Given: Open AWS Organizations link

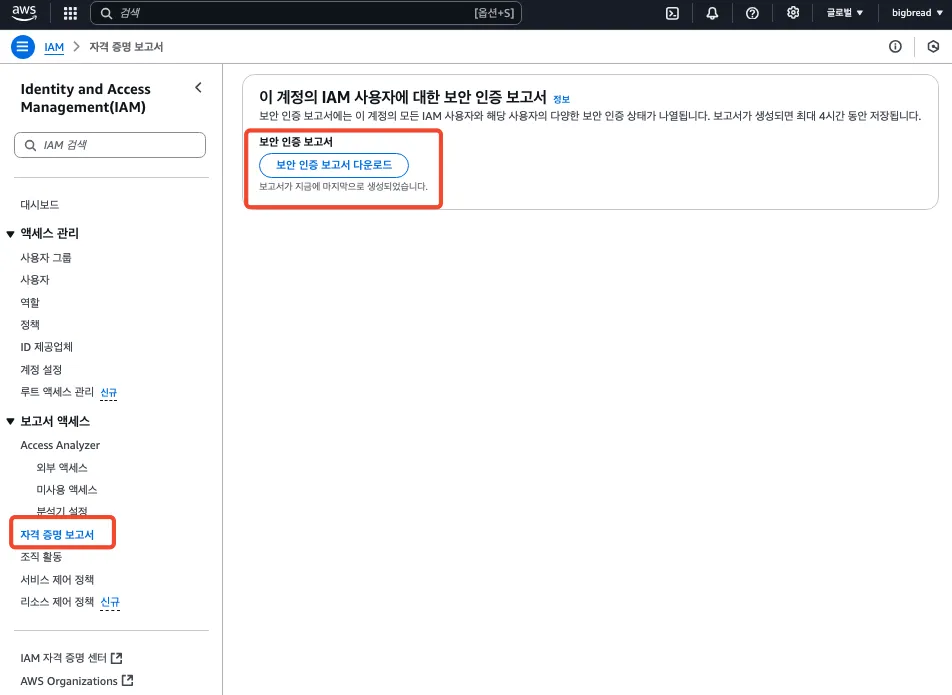Looking at the screenshot, I should (69, 681).
